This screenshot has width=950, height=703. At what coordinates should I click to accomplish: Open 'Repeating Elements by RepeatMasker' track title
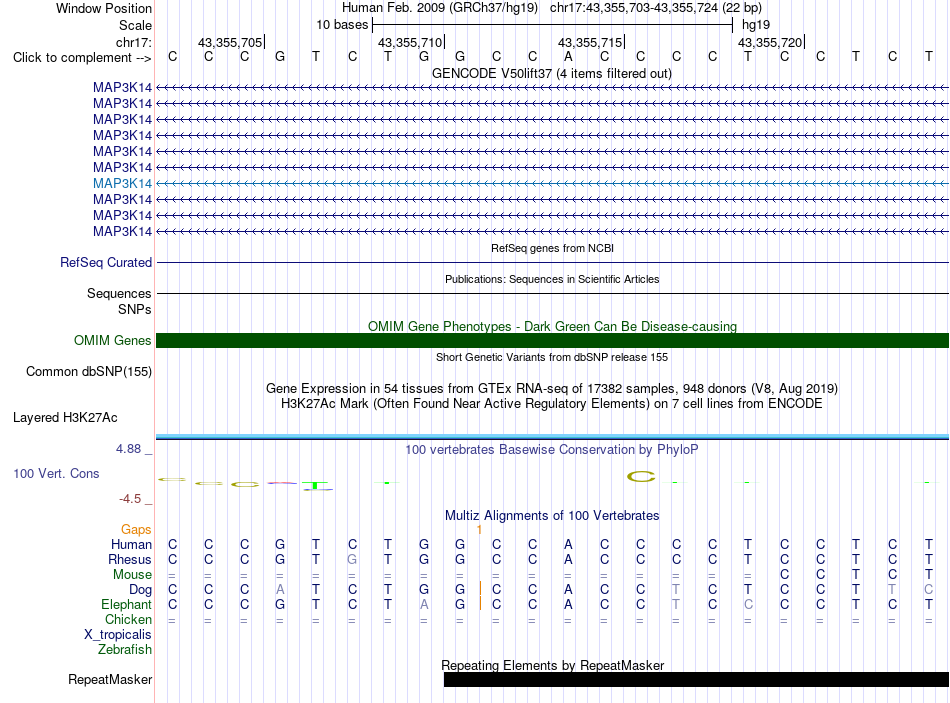pos(553,665)
